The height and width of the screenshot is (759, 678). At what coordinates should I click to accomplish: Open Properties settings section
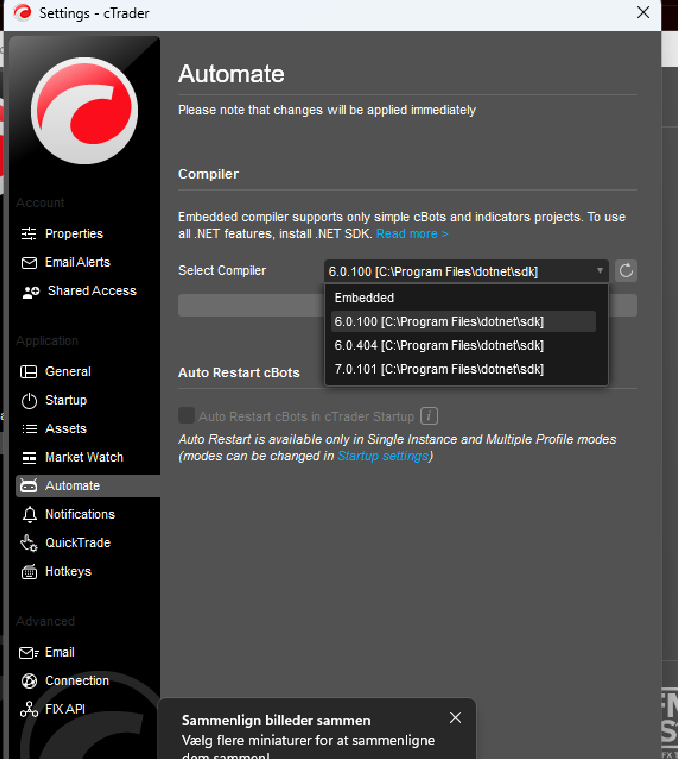pyautogui.click(x=74, y=234)
